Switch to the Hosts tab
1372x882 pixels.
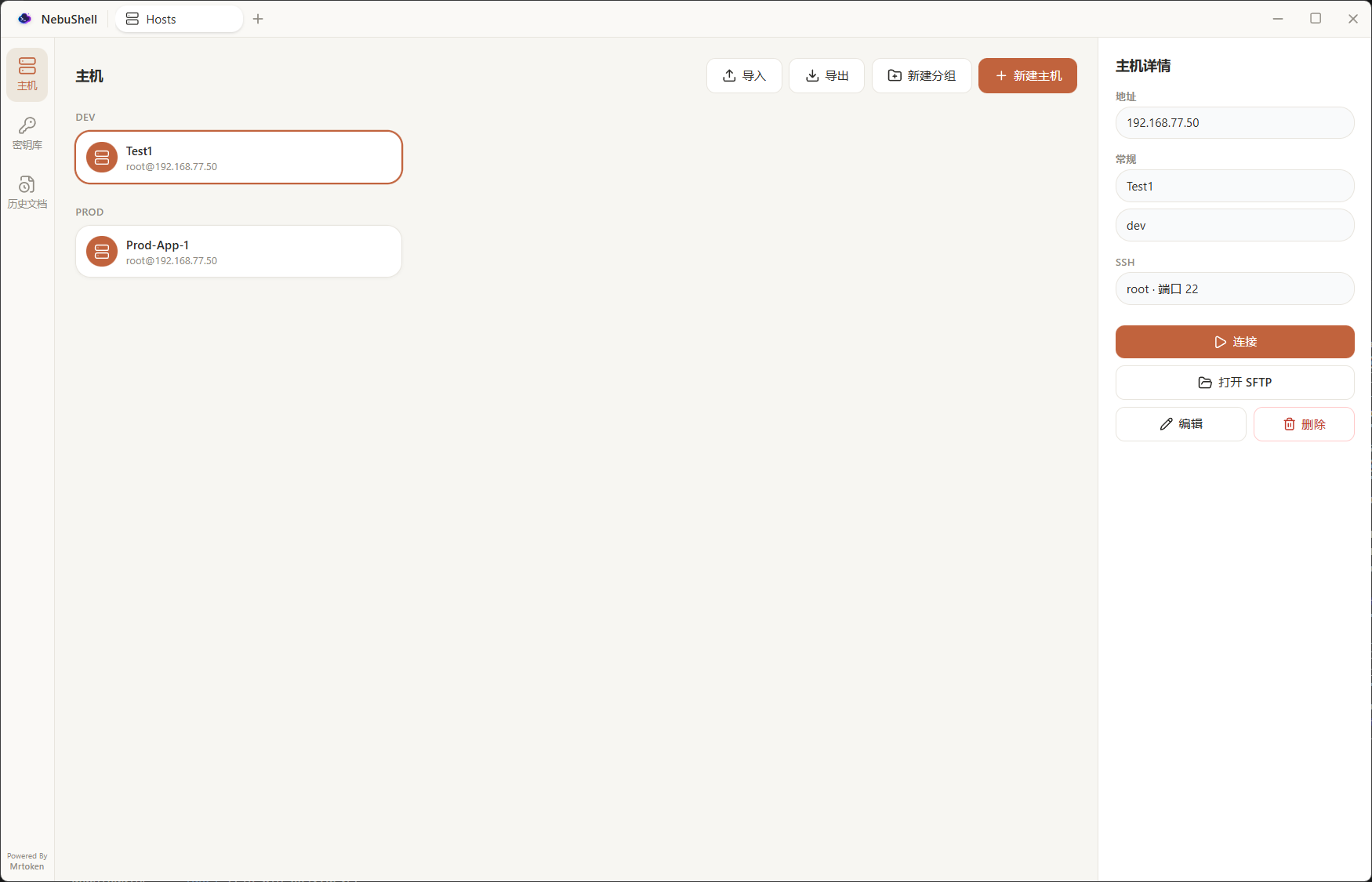point(179,19)
